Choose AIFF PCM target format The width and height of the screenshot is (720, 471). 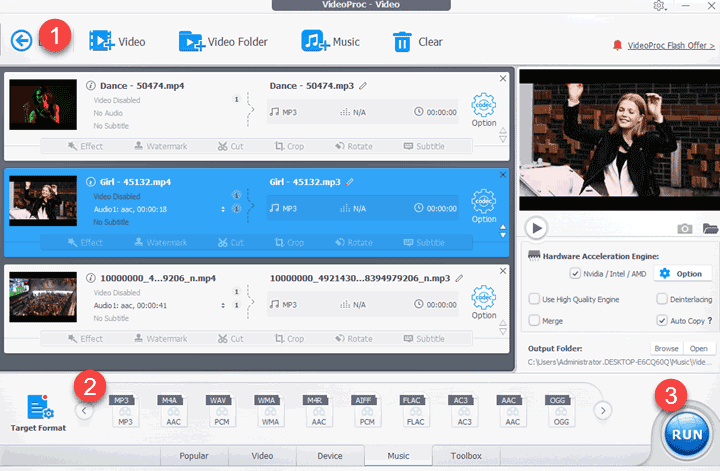365,410
